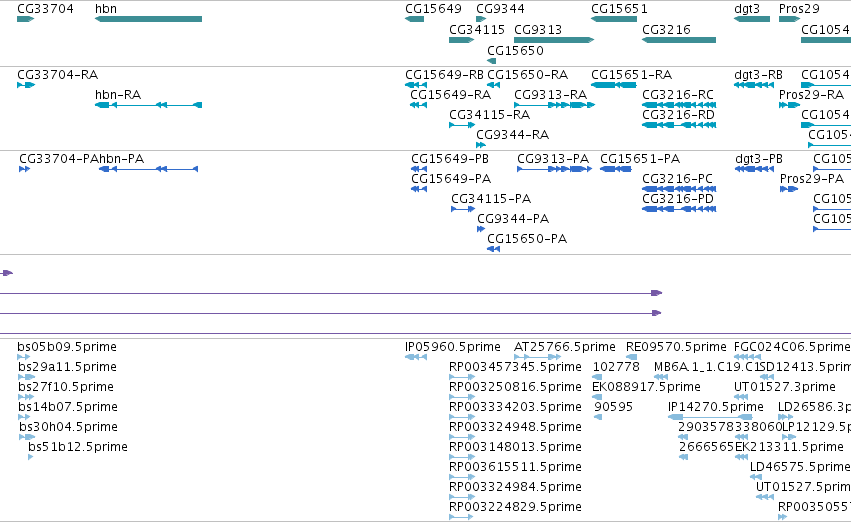The width and height of the screenshot is (851, 522).
Task: Open the CG15649-PB protein label
Action: point(450,158)
